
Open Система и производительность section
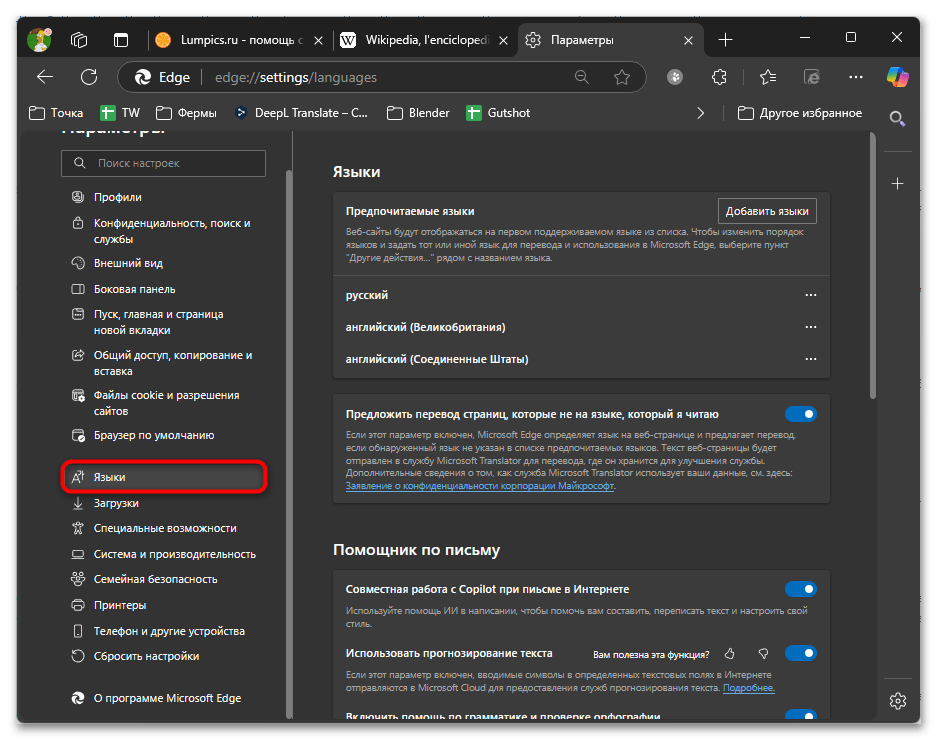pos(174,554)
